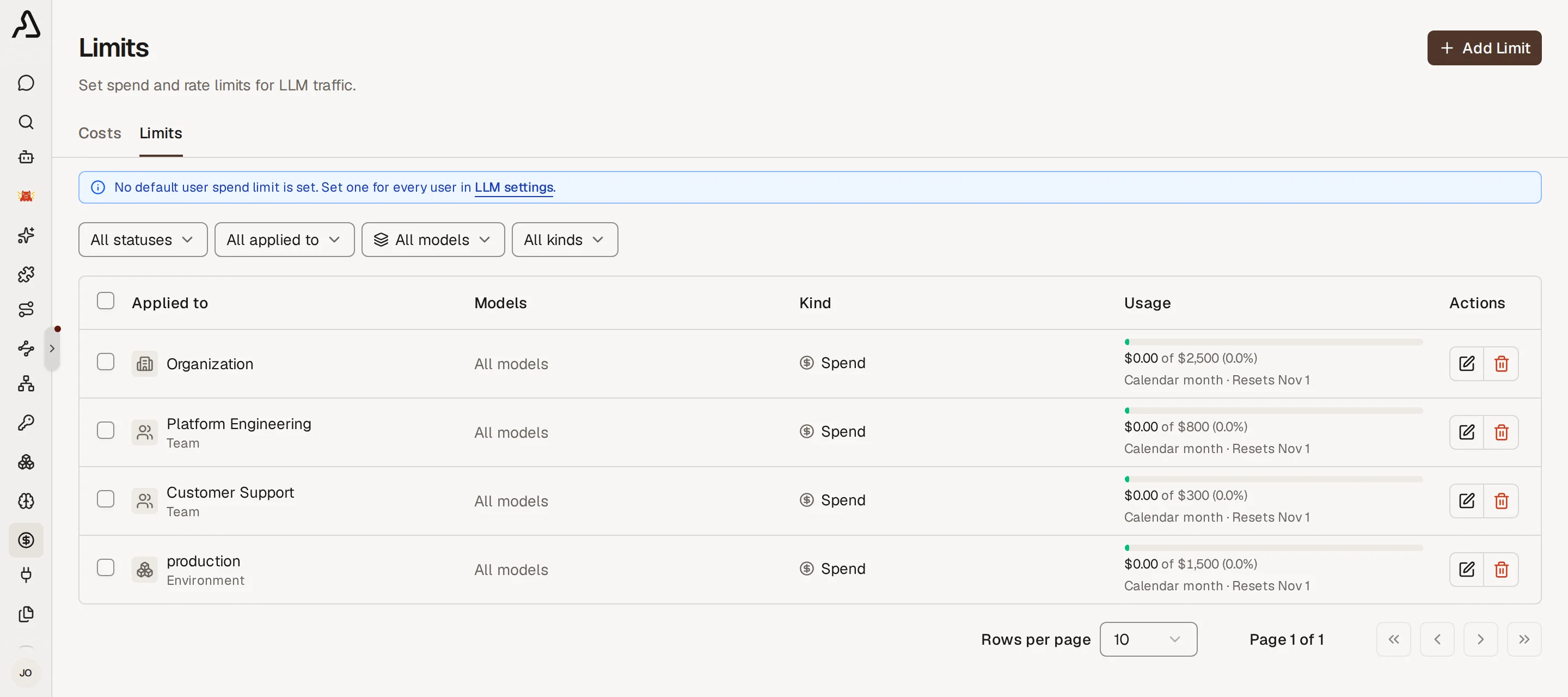This screenshot has width=1568, height=697.
Task: Open the chat bubble sidebar icon
Action: click(26, 83)
